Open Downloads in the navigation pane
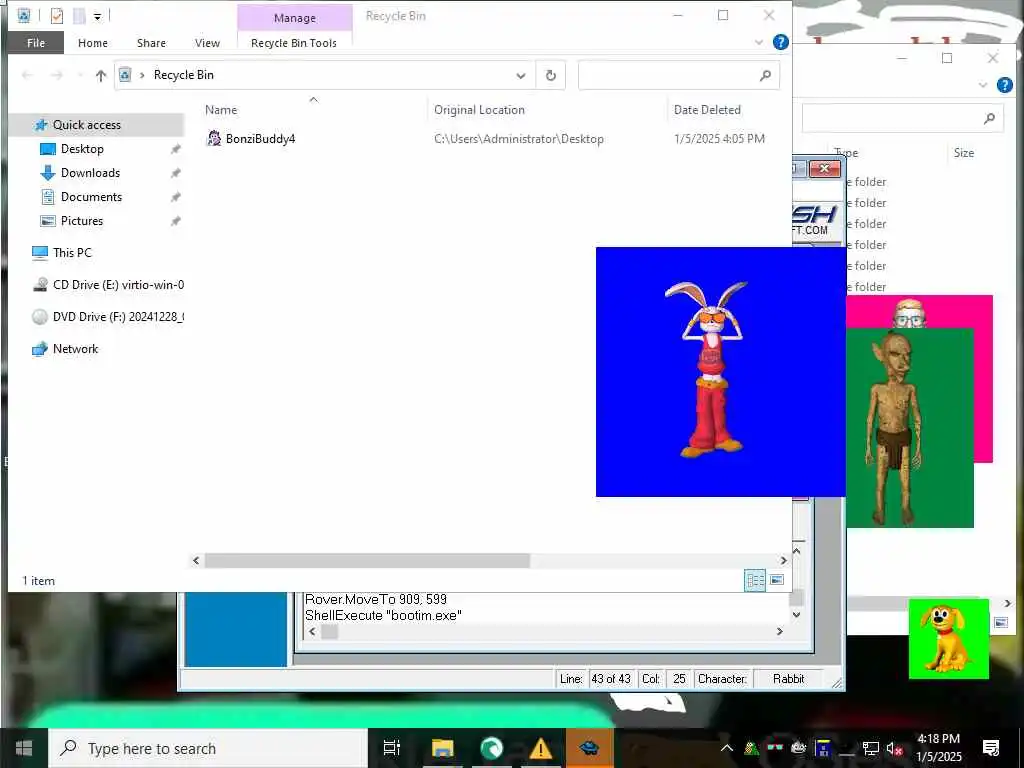Image resolution: width=1024 pixels, height=768 pixels. [x=90, y=173]
